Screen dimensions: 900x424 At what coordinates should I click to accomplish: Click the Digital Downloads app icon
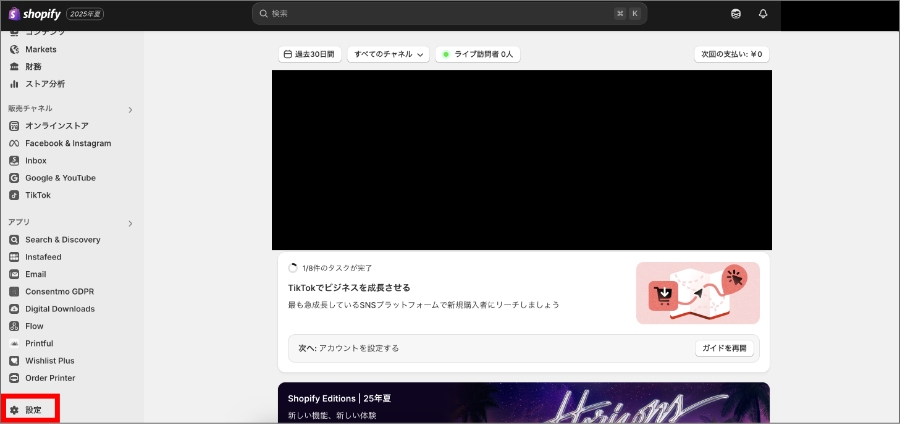tap(14, 309)
